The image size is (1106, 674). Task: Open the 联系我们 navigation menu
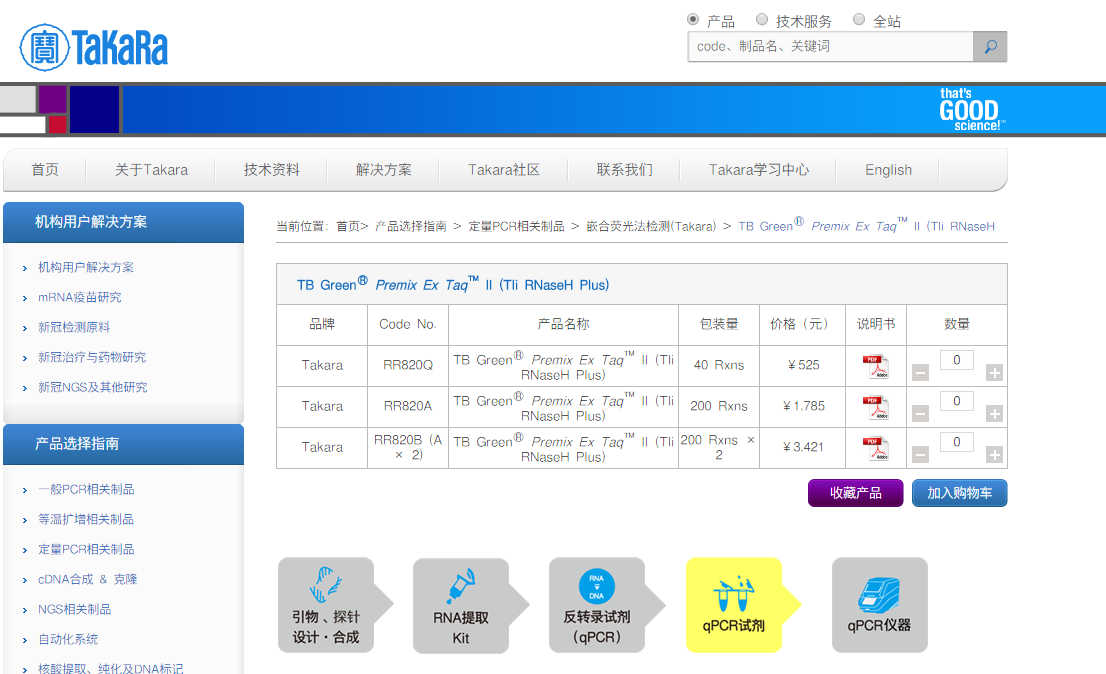pos(624,170)
